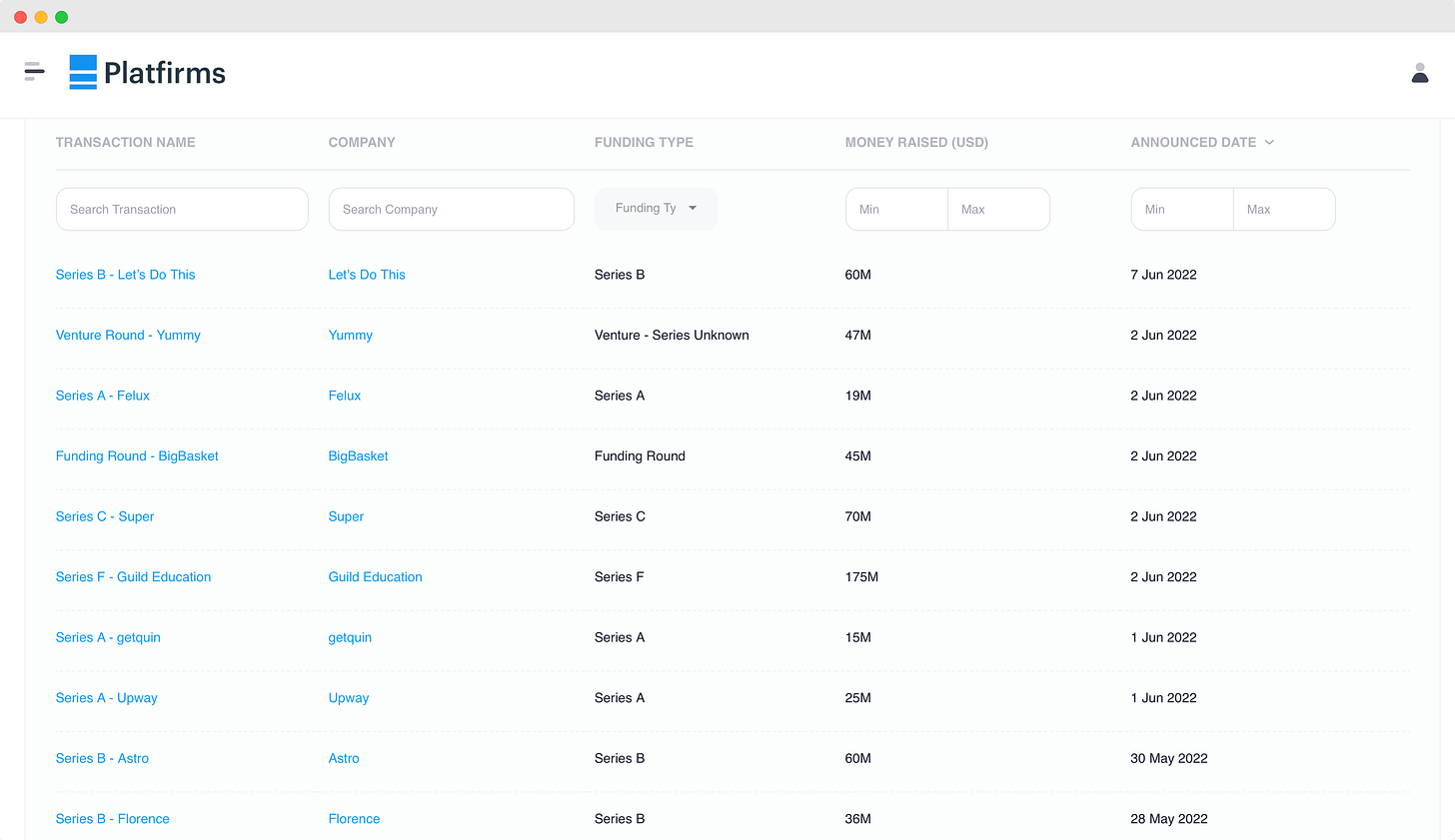Open the Florence company link
The image size is (1455, 840).
point(355,819)
